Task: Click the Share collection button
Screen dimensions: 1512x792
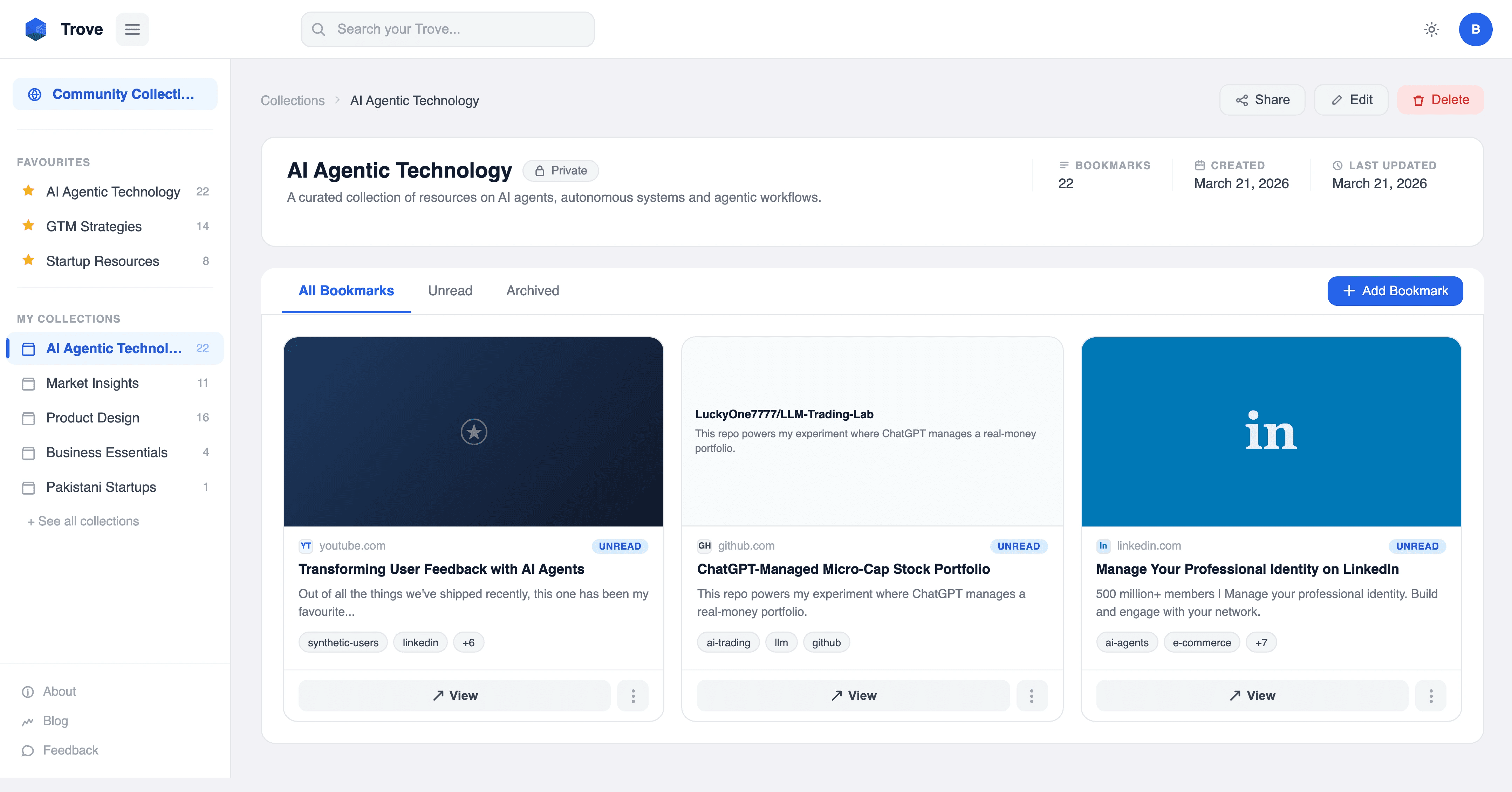Action: (x=1262, y=100)
